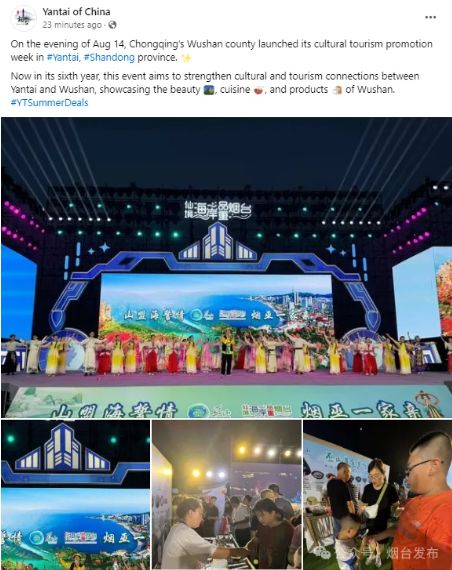The width and height of the screenshot is (452, 570).
Task: Open the three-dot post options menu
Action: tap(431, 17)
